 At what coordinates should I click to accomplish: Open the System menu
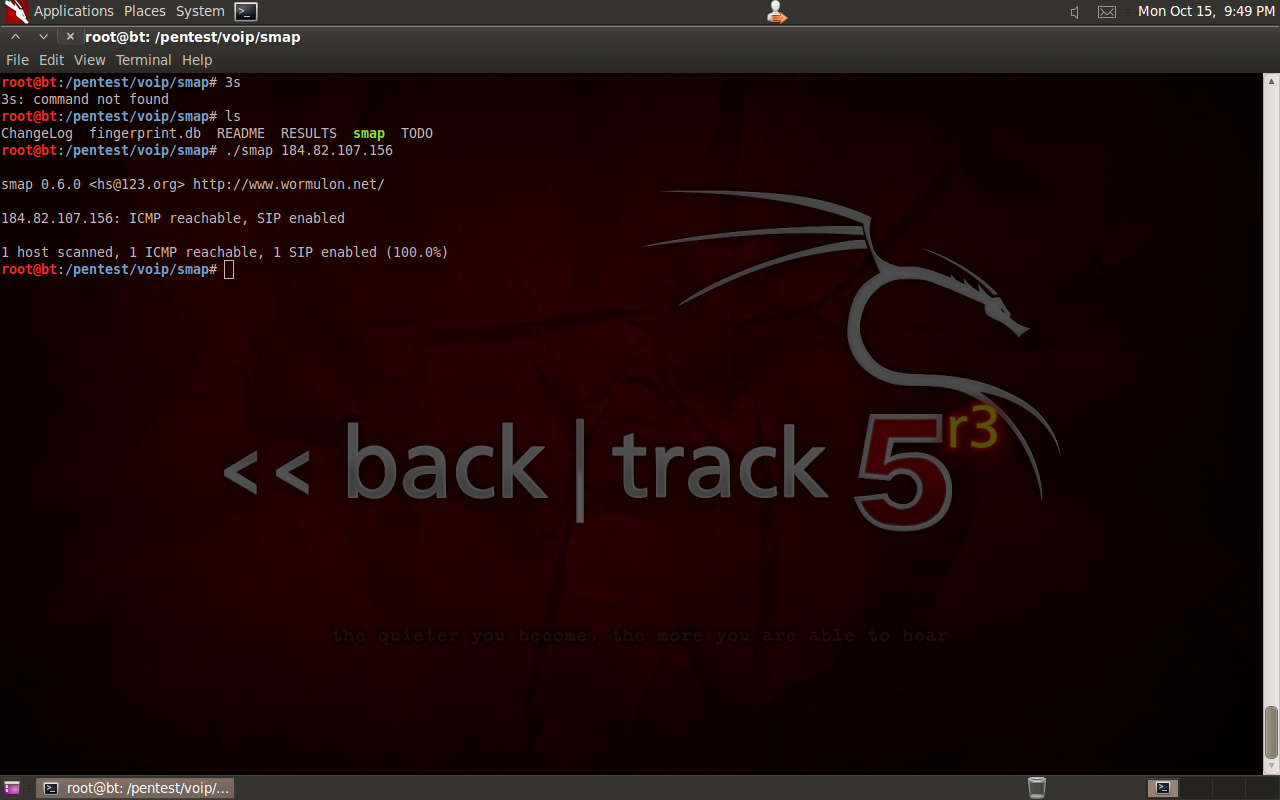click(200, 11)
